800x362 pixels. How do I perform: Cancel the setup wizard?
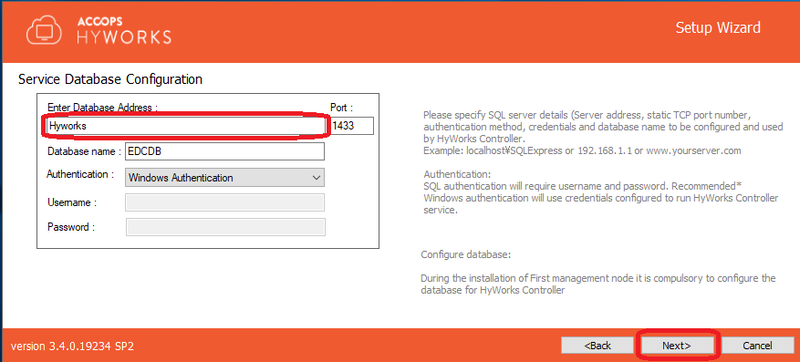point(757,345)
